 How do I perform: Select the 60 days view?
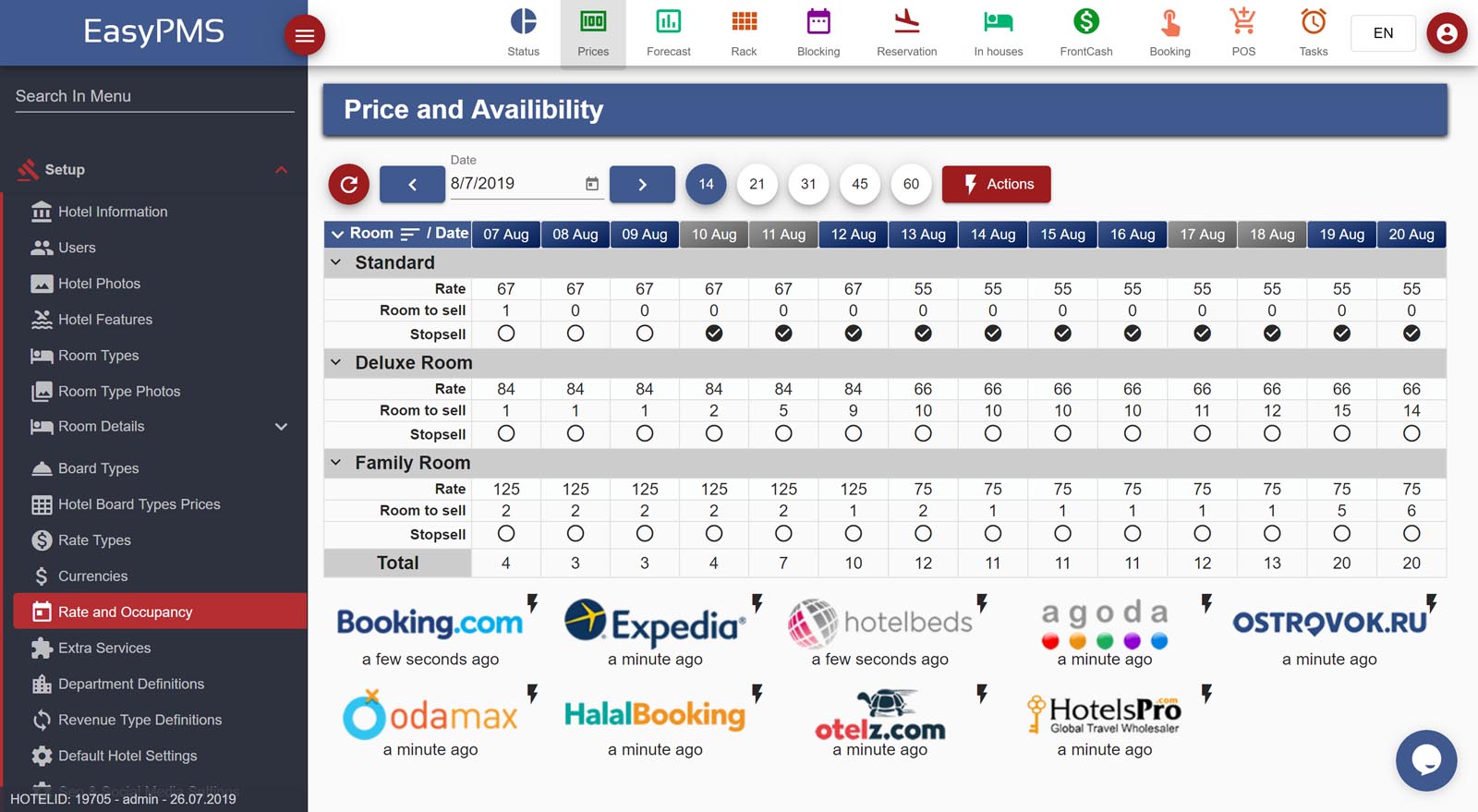coord(911,184)
